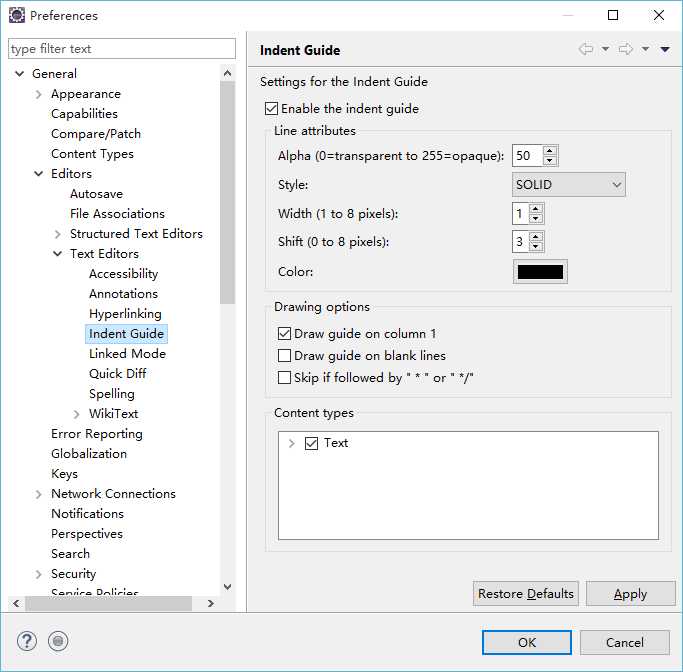Increase Width with the up spinner arrow
This screenshot has height=672, width=683.
(536, 209)
